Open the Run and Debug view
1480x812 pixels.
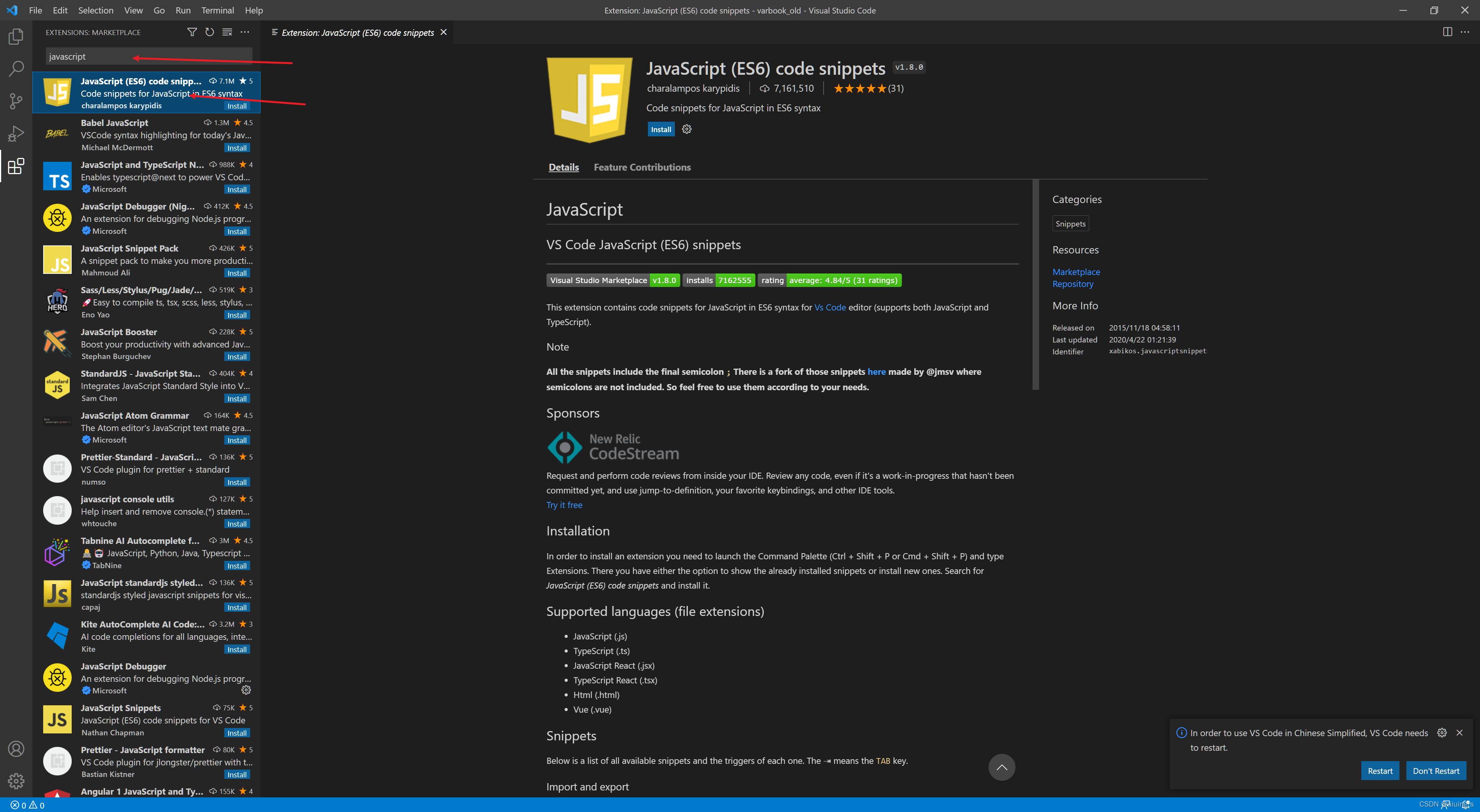pos(16,134)
